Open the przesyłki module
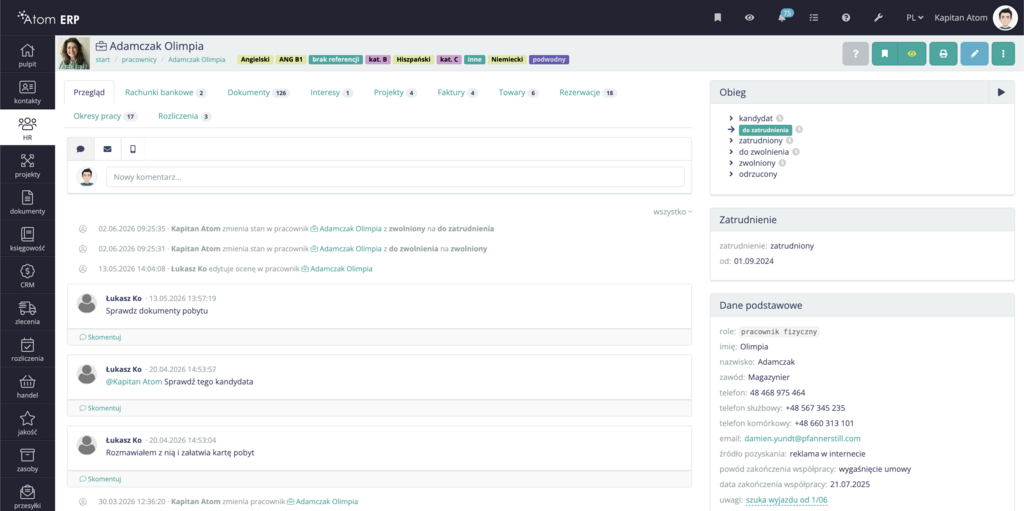The image size is (1024, 511). click(x=27, y=495)
